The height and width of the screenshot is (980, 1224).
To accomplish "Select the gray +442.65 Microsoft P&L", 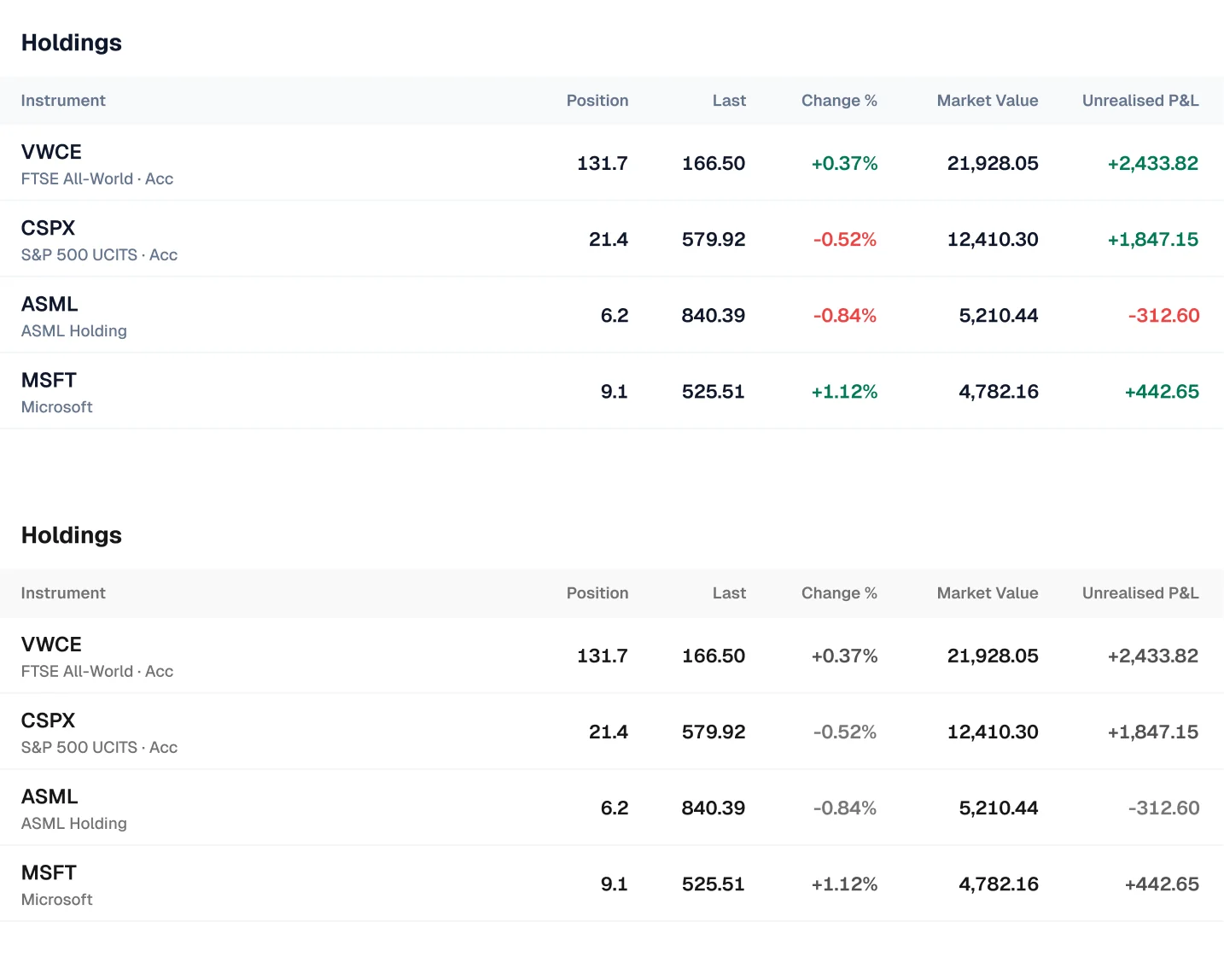I will tap(1162, 884).
